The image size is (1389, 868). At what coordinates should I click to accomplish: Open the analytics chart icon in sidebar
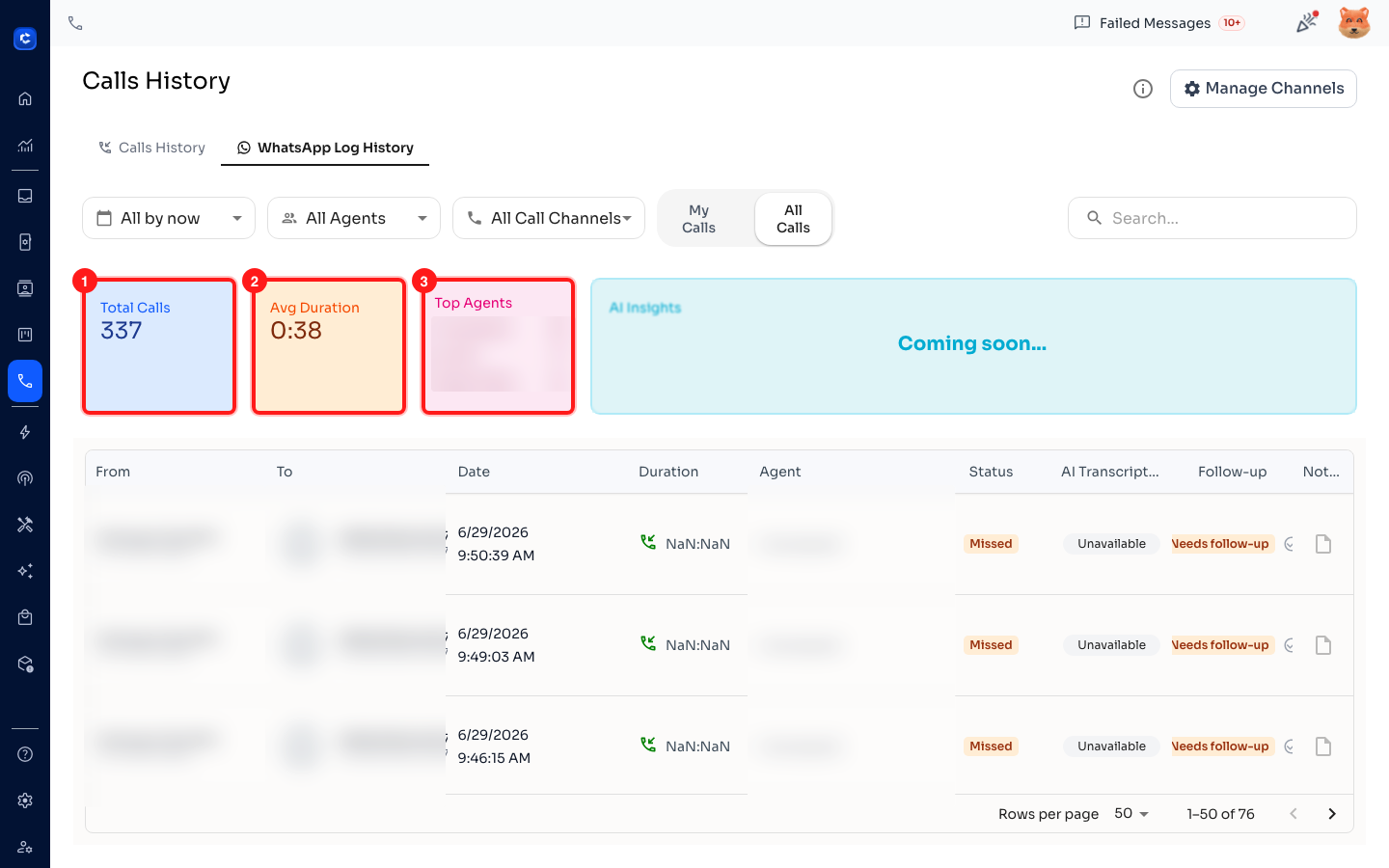pos(25,146)
